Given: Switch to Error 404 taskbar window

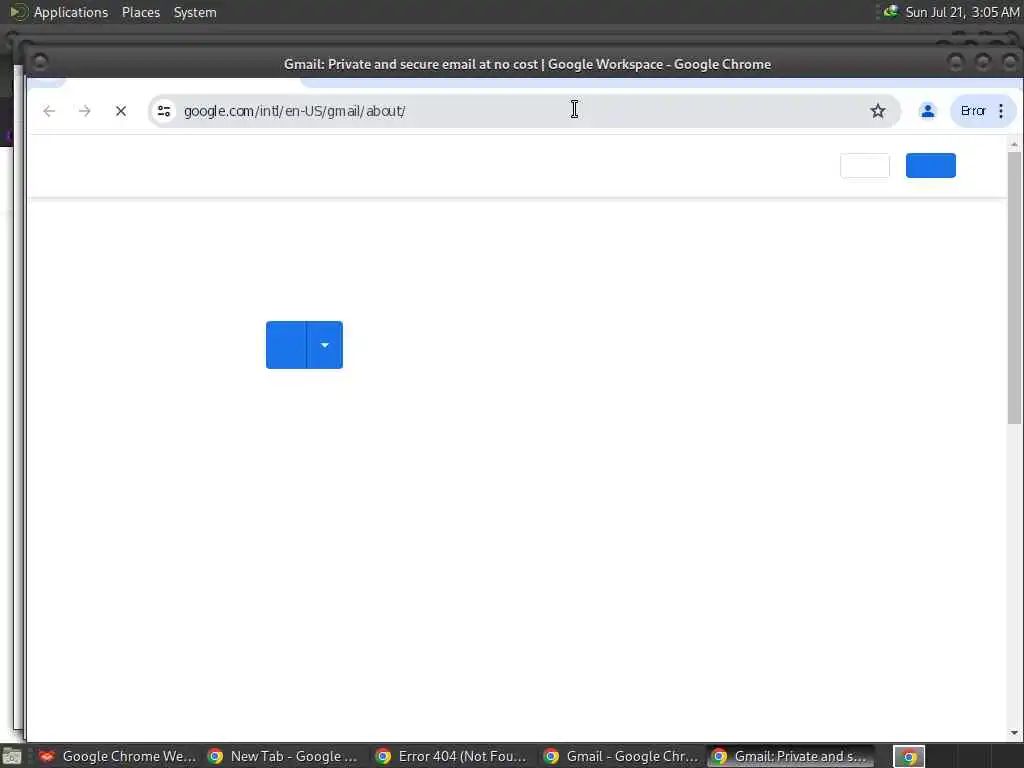Looking at the screenshot, I should point(453,756).
